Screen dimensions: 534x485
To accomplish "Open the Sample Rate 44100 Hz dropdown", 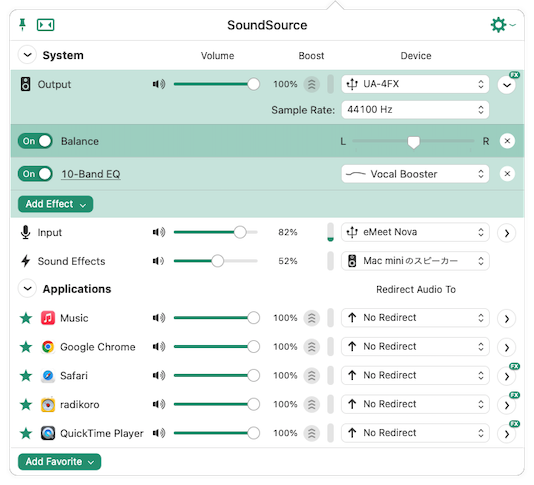I will pos(415,110).
